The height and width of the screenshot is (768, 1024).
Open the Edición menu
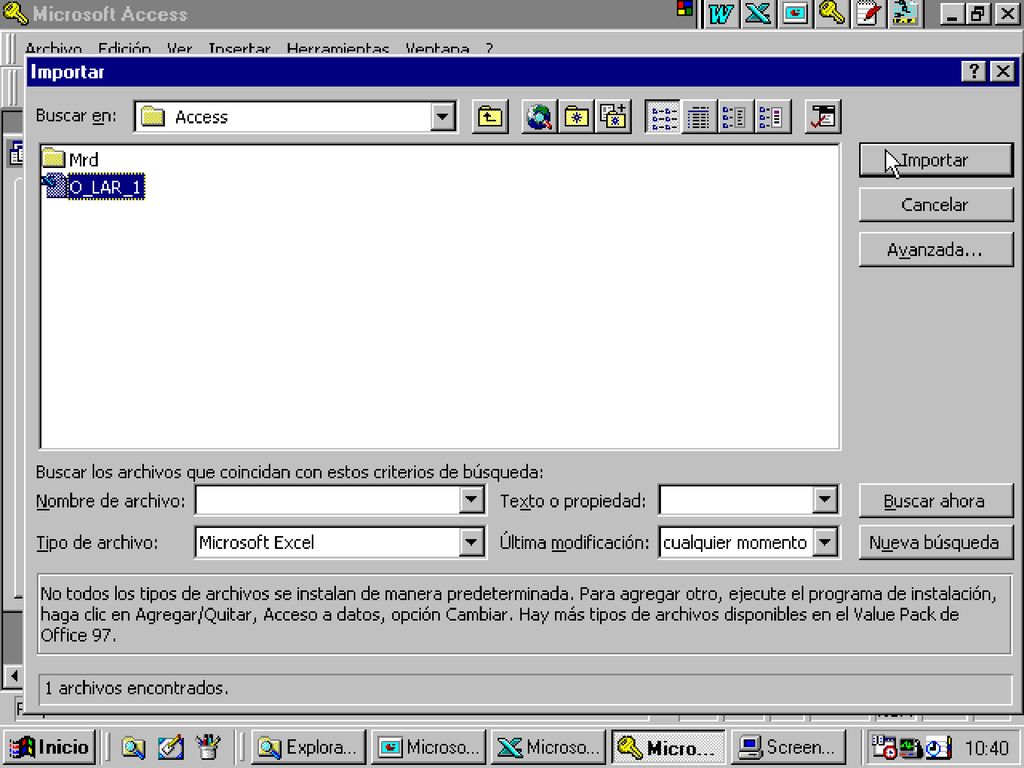[124, 48]
